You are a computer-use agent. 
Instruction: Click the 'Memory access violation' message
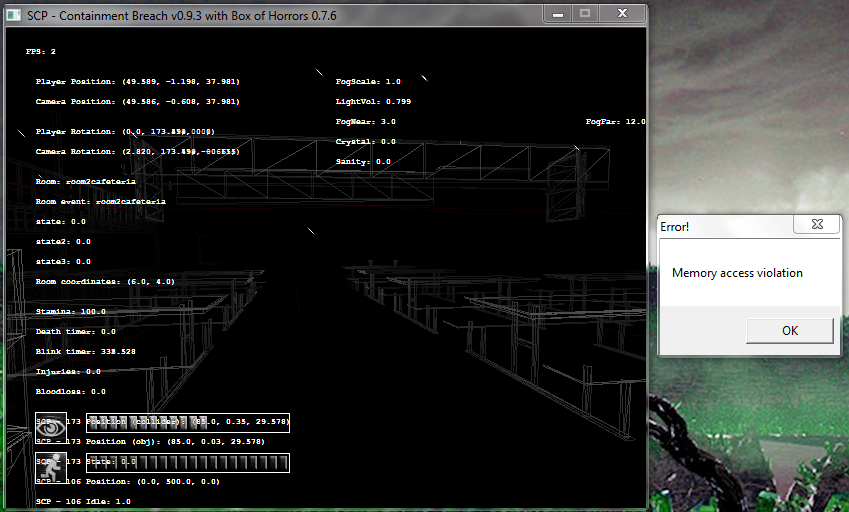(x=737, y=273)
